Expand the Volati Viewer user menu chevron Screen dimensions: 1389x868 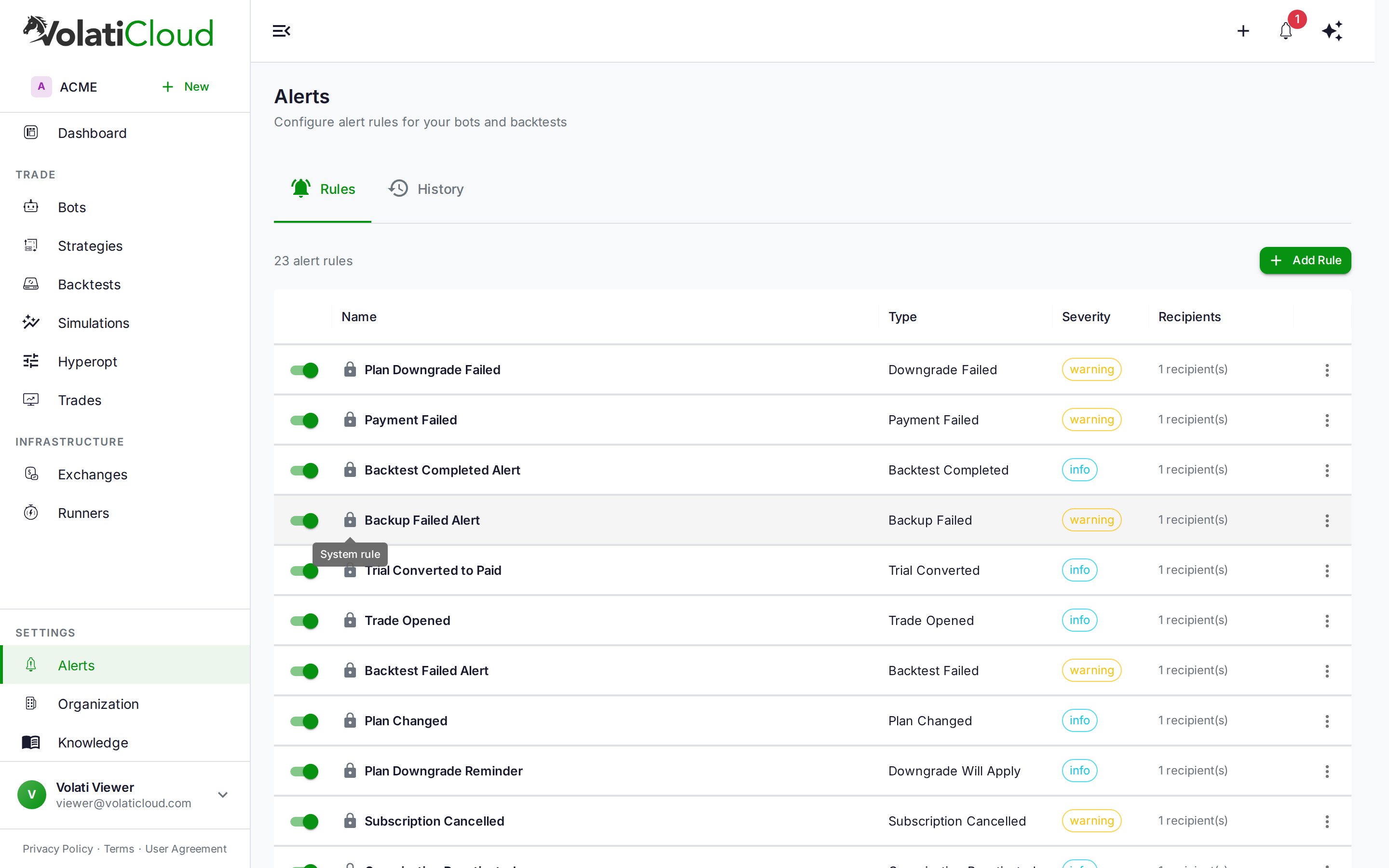pos(223,795)
